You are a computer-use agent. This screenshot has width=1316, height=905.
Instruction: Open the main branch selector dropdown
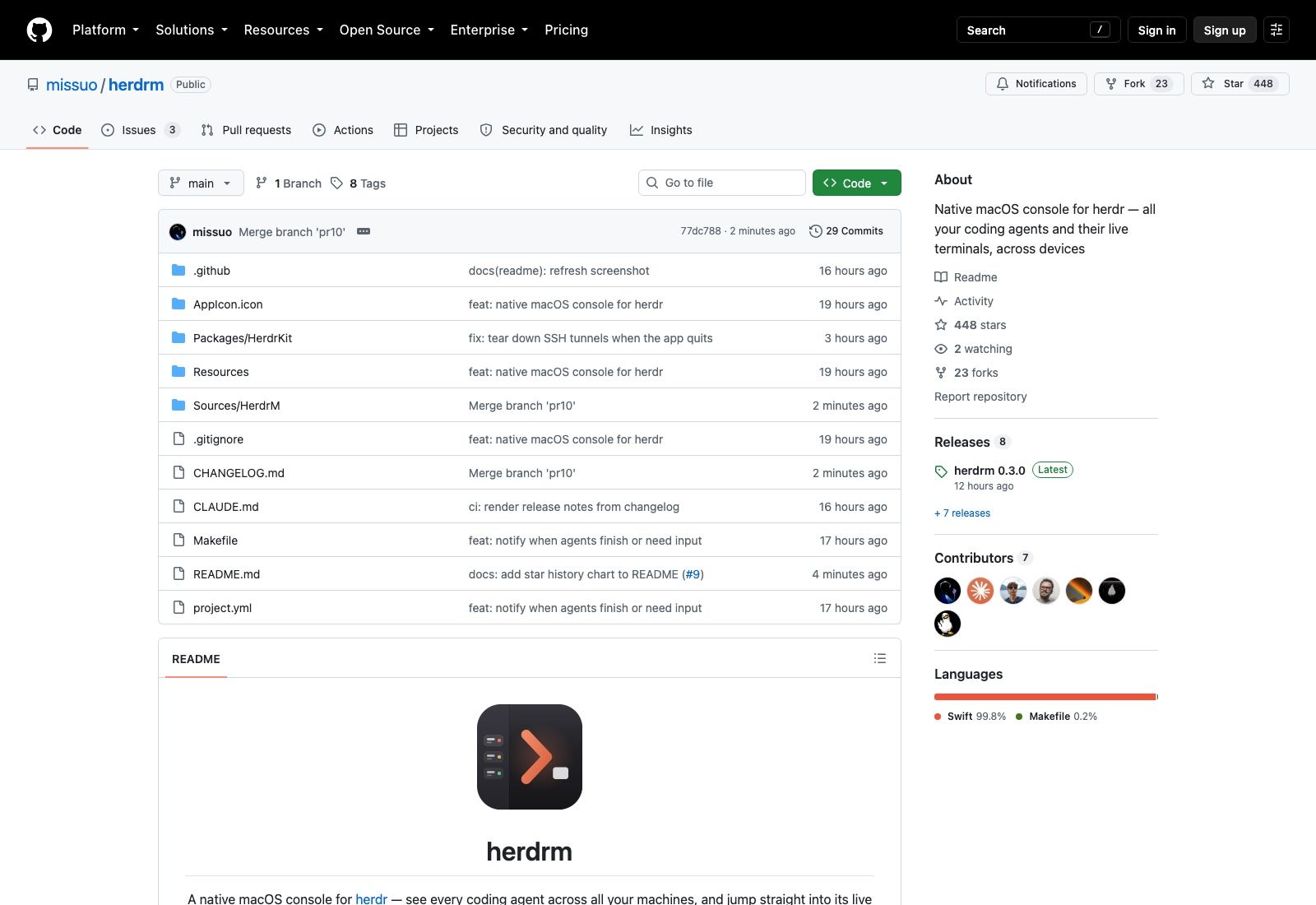201,183
